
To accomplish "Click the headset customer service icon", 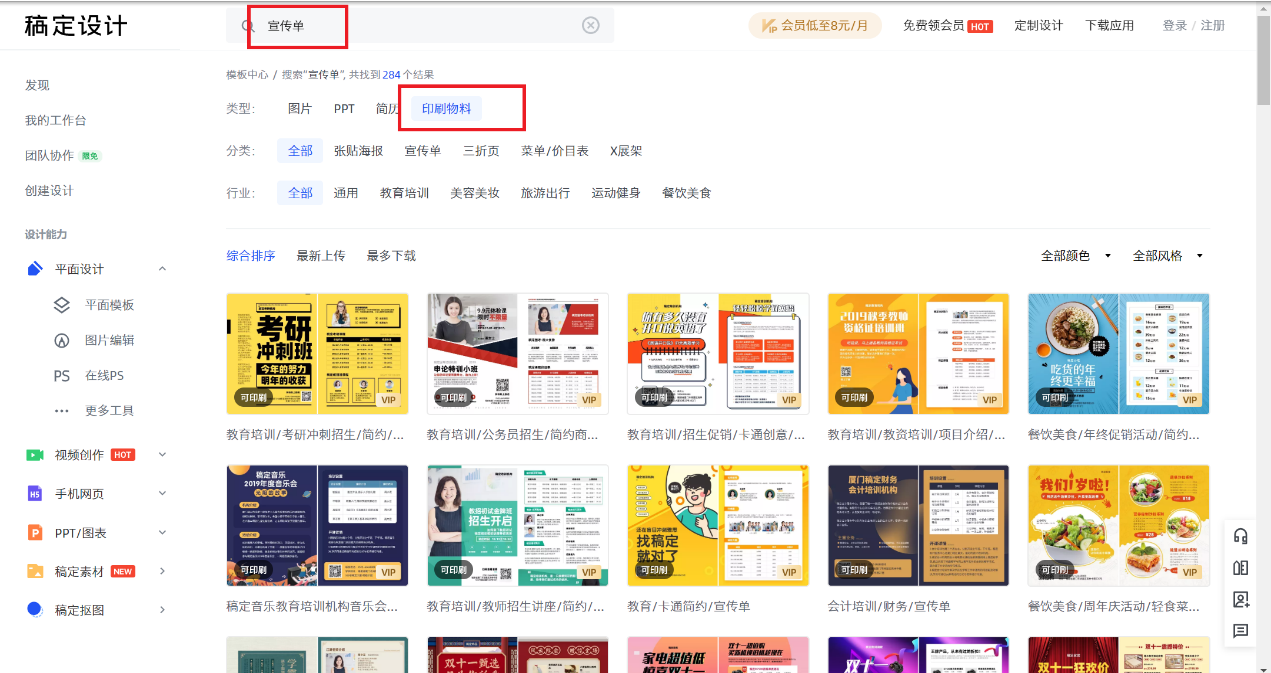I will 1241,536.
